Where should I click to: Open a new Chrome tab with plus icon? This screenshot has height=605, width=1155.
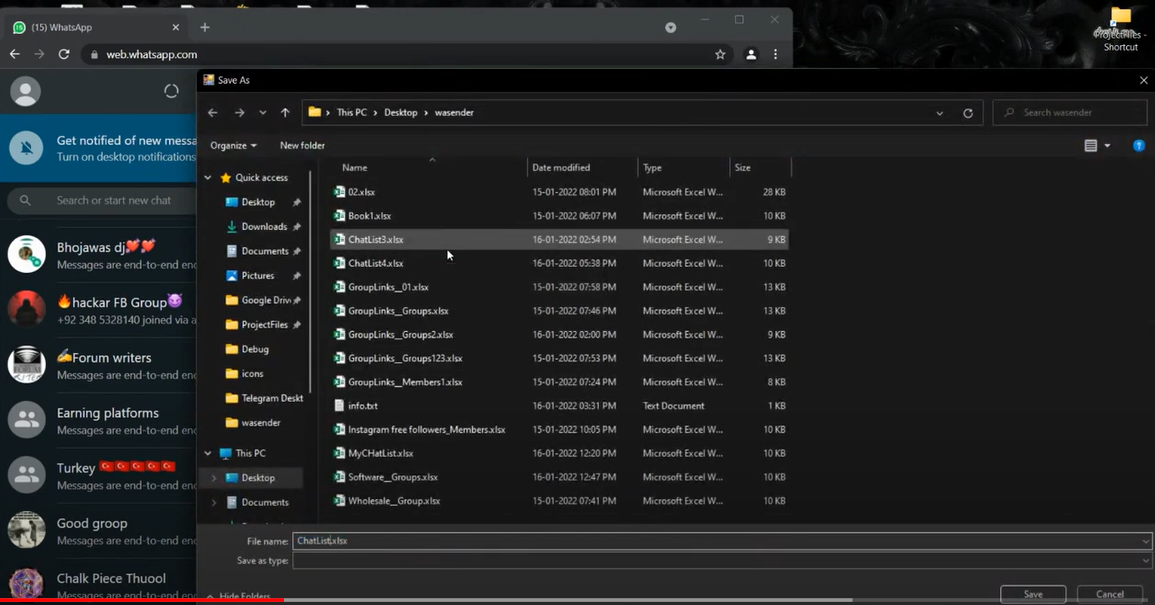[x=205, y=27]
